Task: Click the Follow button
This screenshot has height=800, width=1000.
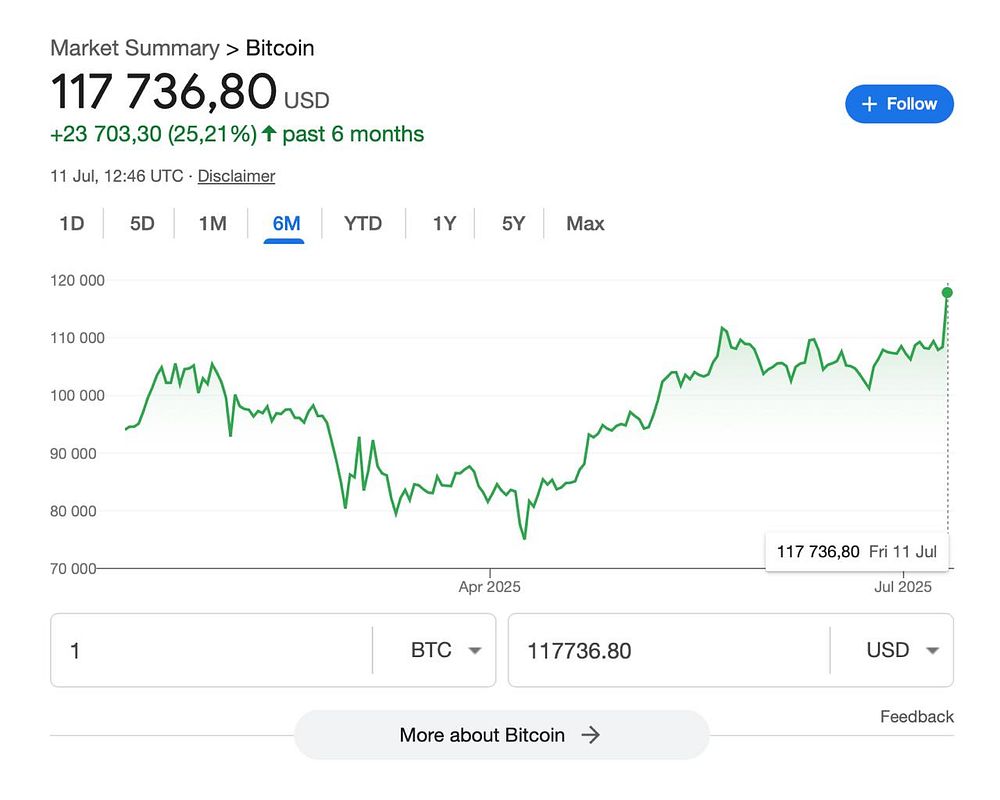Action: point(899,104)
